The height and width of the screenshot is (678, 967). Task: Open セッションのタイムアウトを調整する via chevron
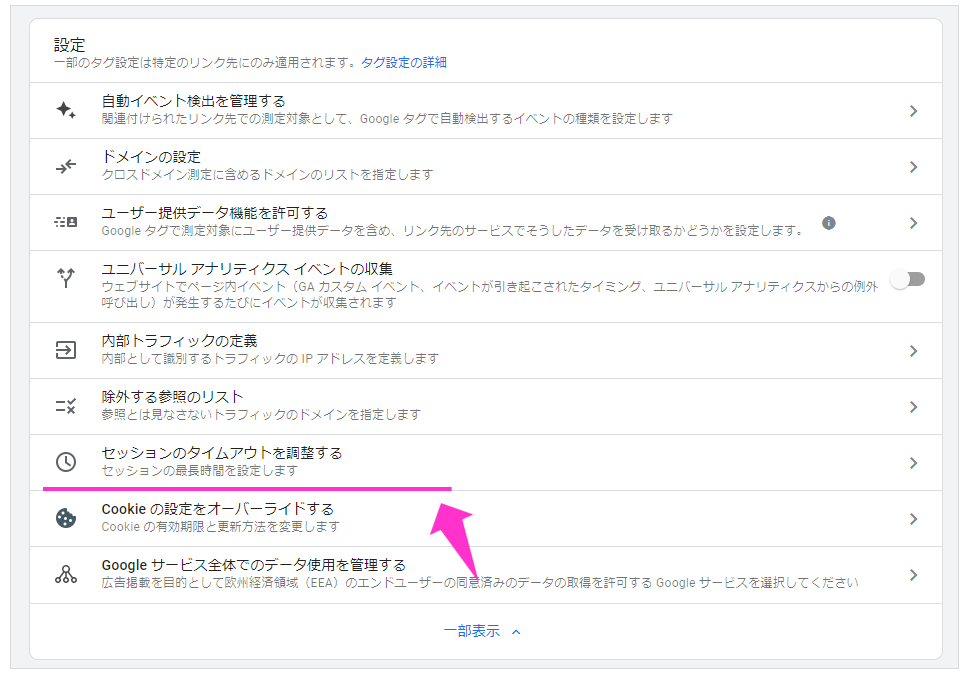pyautogui.click(x=913, y=463)
